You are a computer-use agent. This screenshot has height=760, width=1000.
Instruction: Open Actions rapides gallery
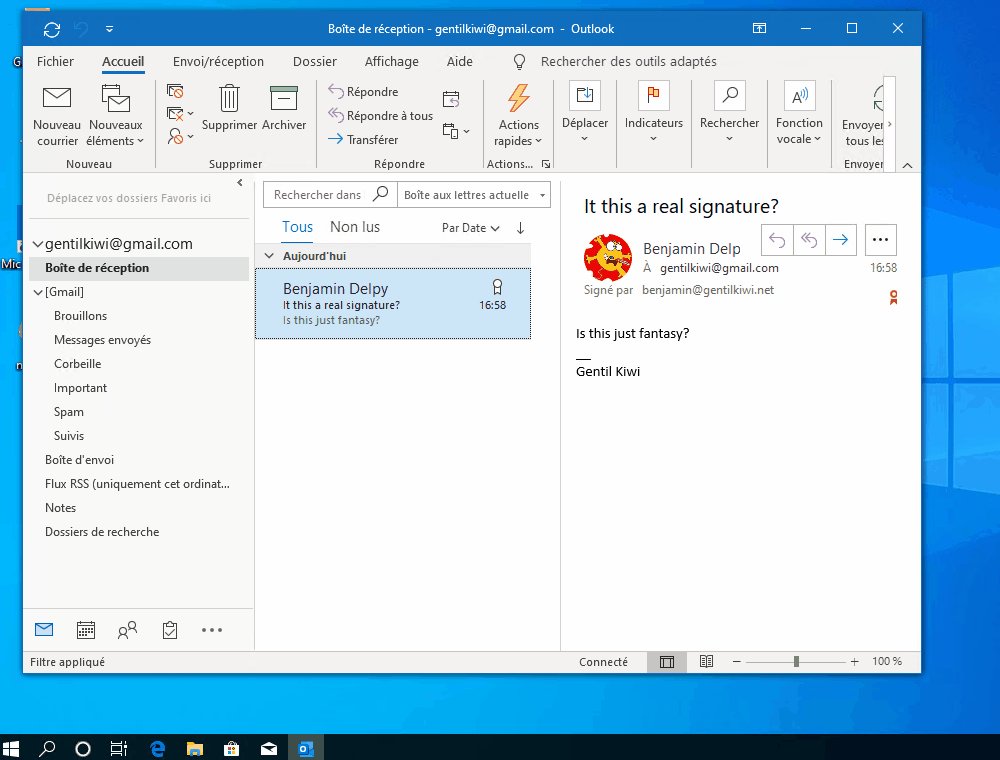coord(518,116)
